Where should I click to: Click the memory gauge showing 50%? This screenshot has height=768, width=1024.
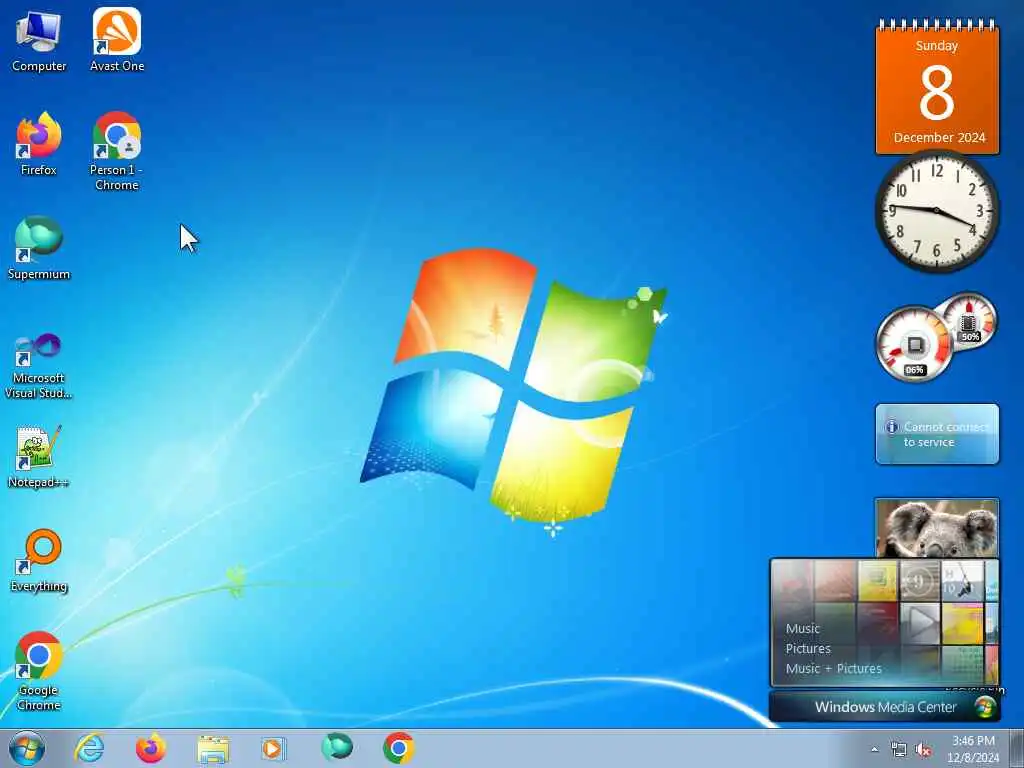970,321
